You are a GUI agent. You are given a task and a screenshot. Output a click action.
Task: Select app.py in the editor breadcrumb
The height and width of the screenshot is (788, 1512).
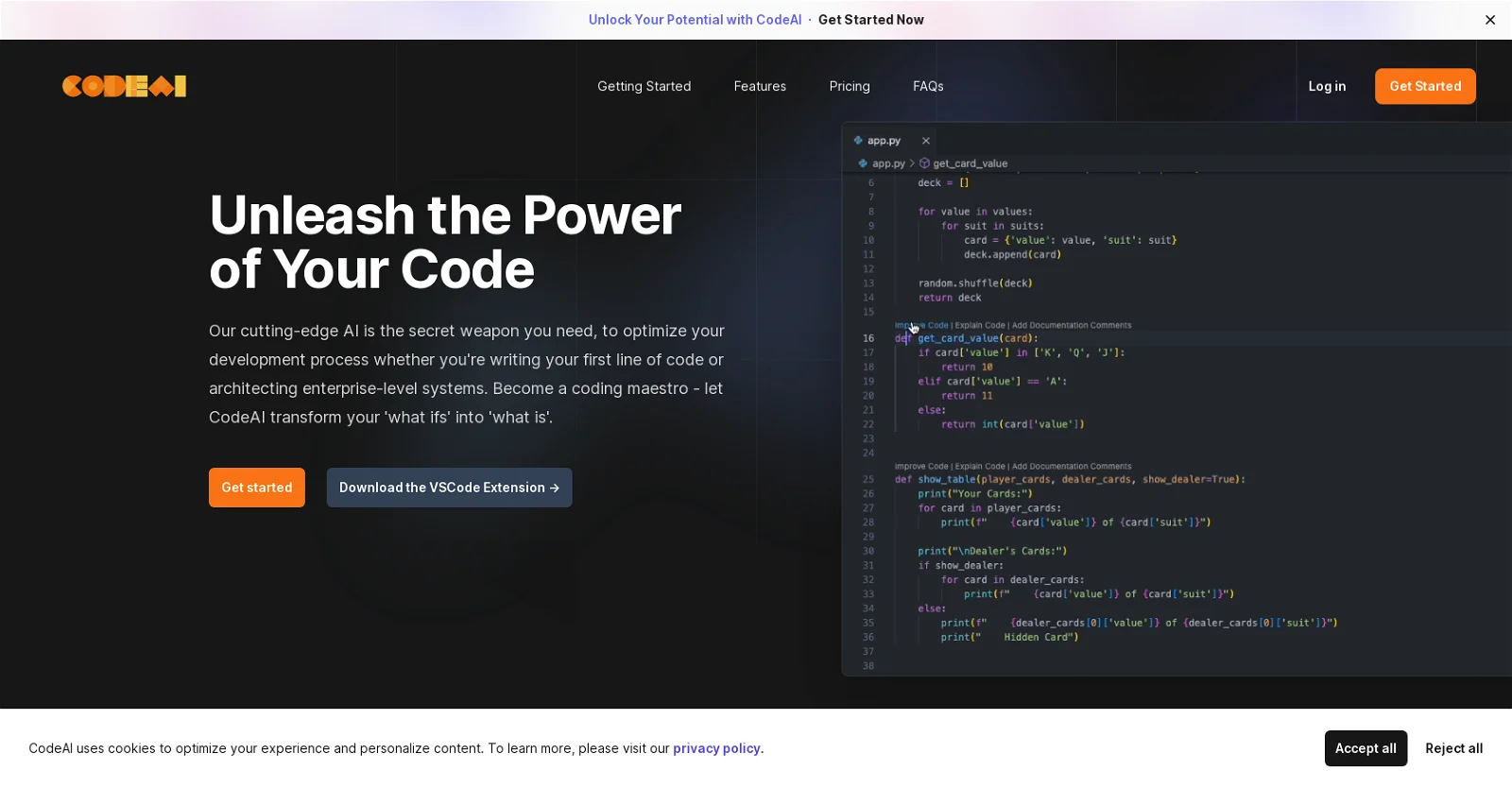point(887,163)
